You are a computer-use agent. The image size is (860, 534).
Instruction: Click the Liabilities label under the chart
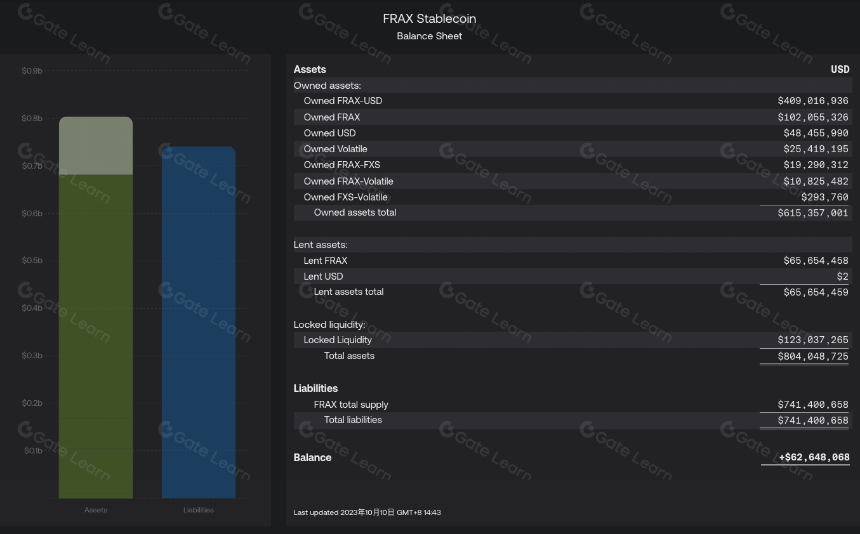click(199, 510)
